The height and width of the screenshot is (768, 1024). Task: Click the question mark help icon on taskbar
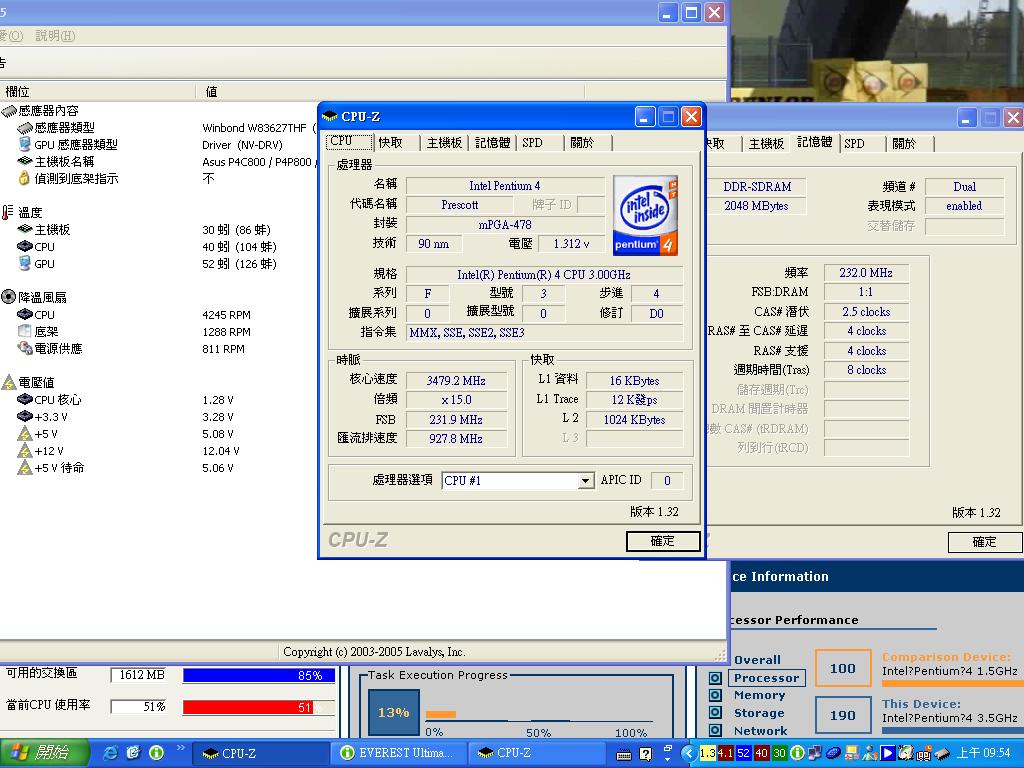(645, 754)
